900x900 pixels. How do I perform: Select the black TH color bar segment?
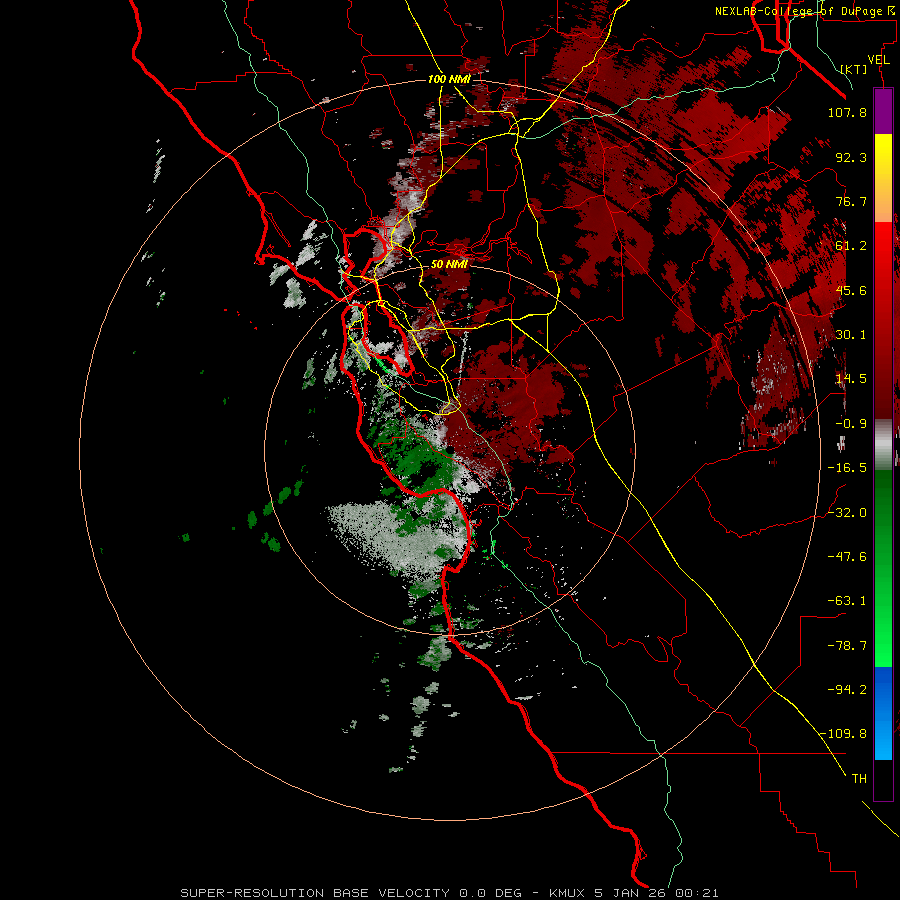(883, 779)
